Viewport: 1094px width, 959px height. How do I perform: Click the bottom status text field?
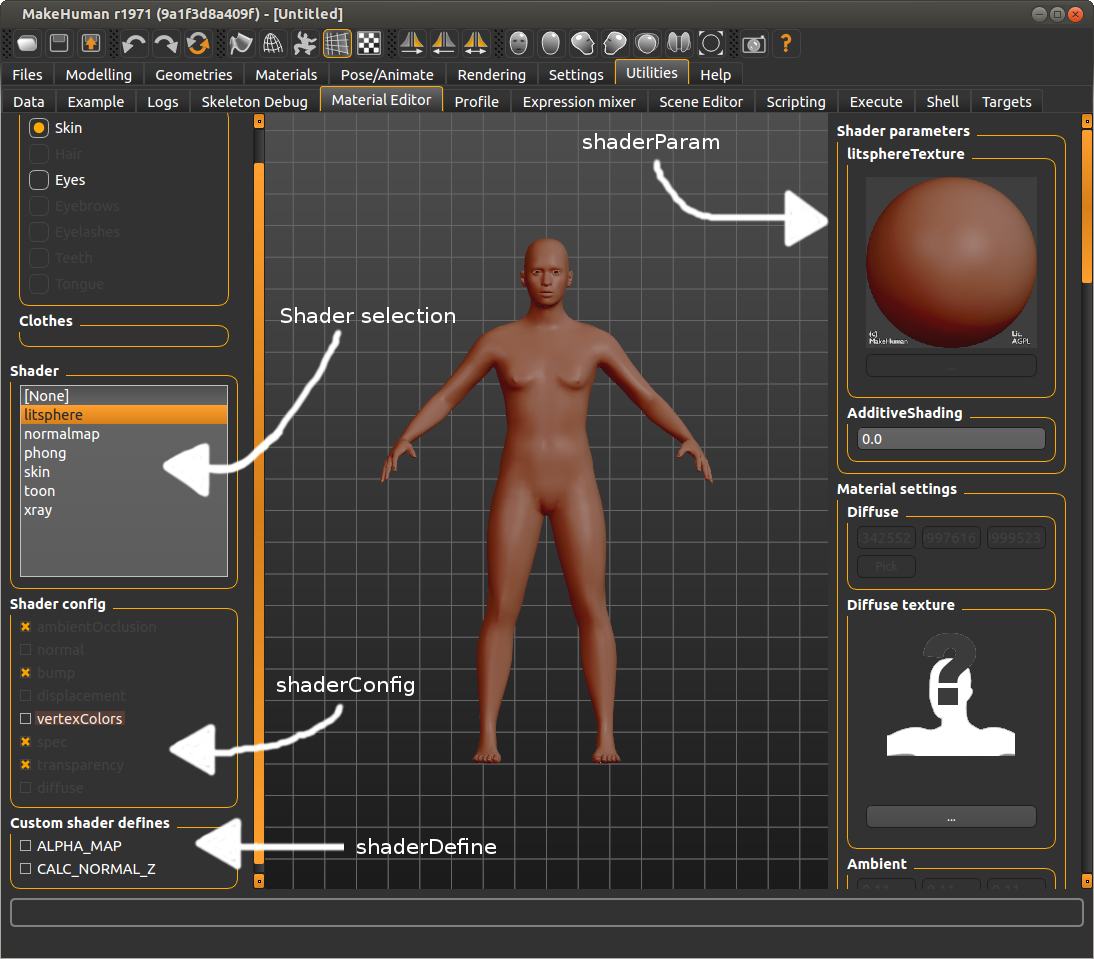coord(546,912)
